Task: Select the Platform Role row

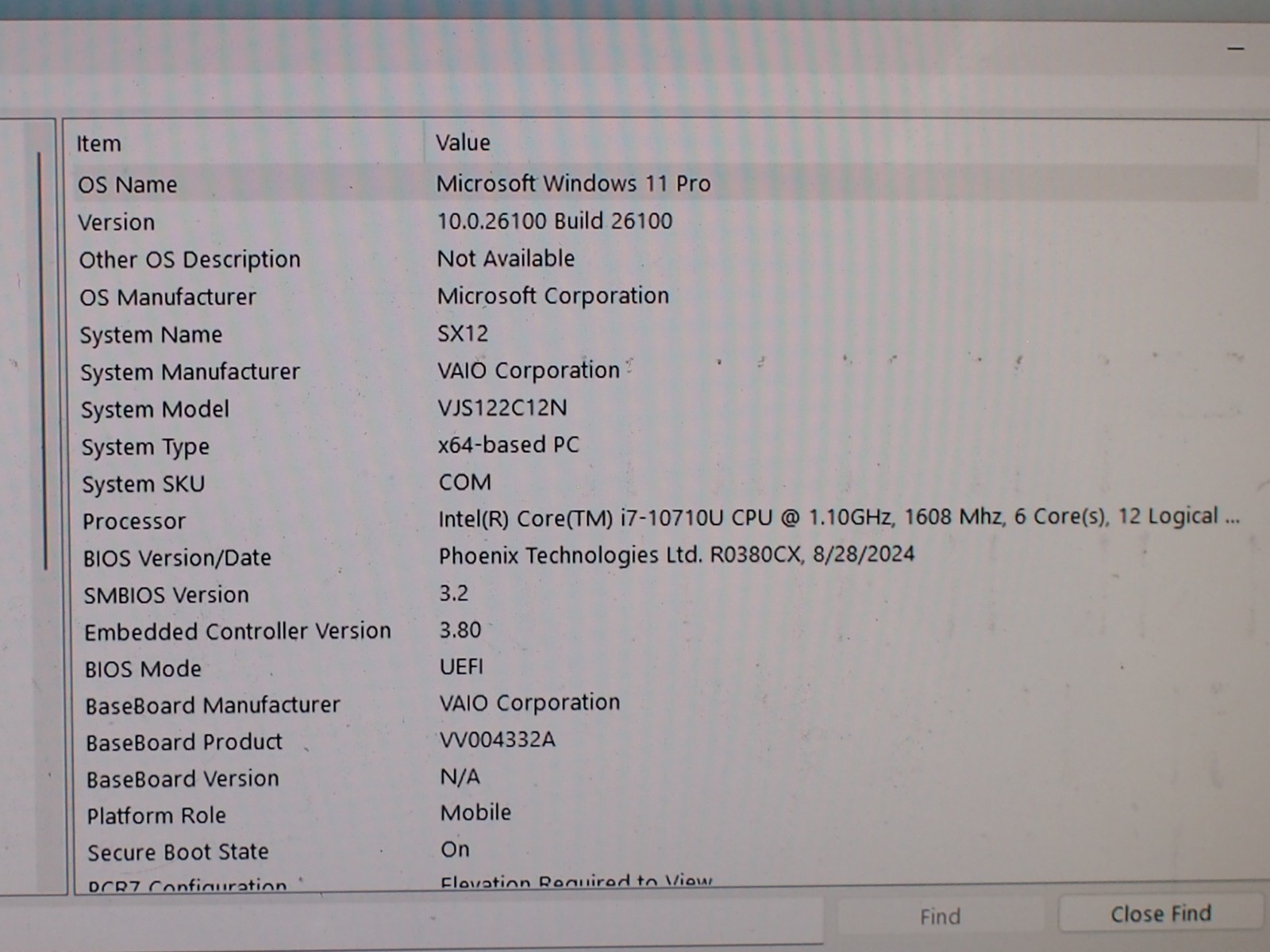Action: point(665,815)
